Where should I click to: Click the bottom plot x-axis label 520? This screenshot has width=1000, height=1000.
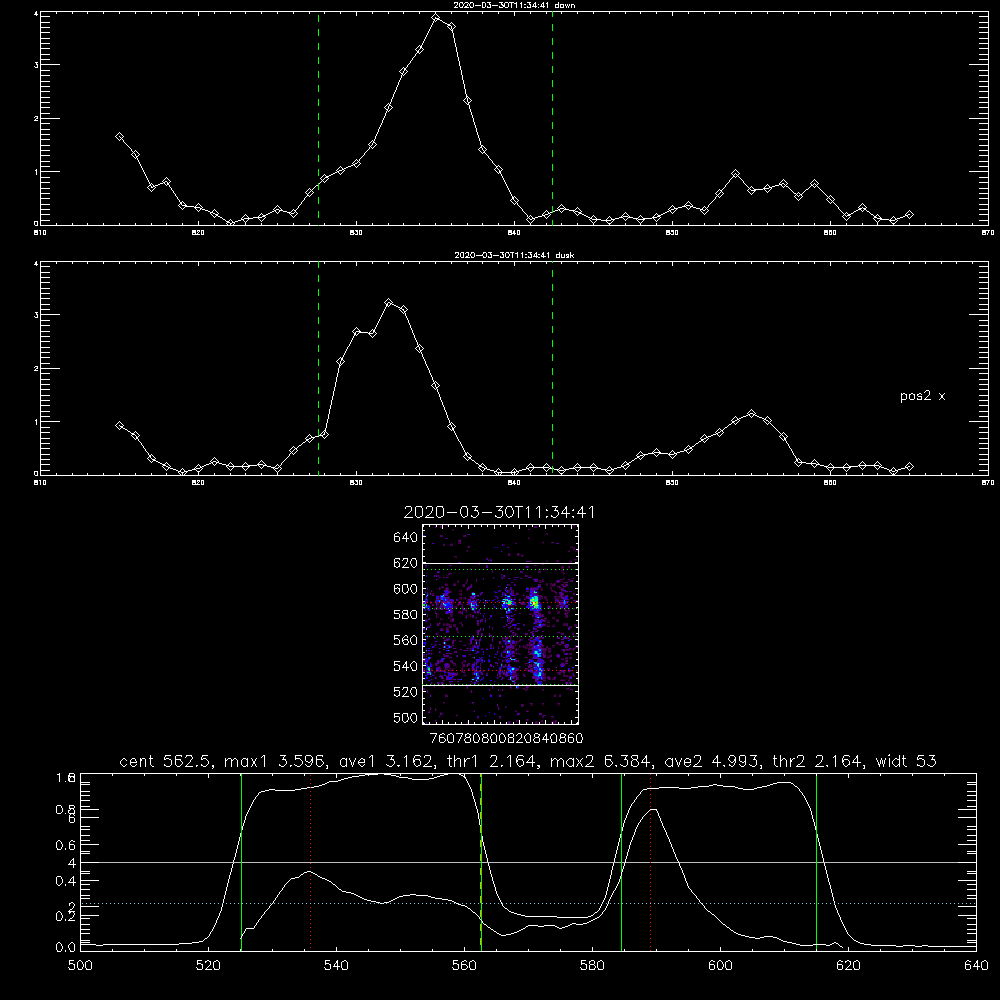coord(208,966)
